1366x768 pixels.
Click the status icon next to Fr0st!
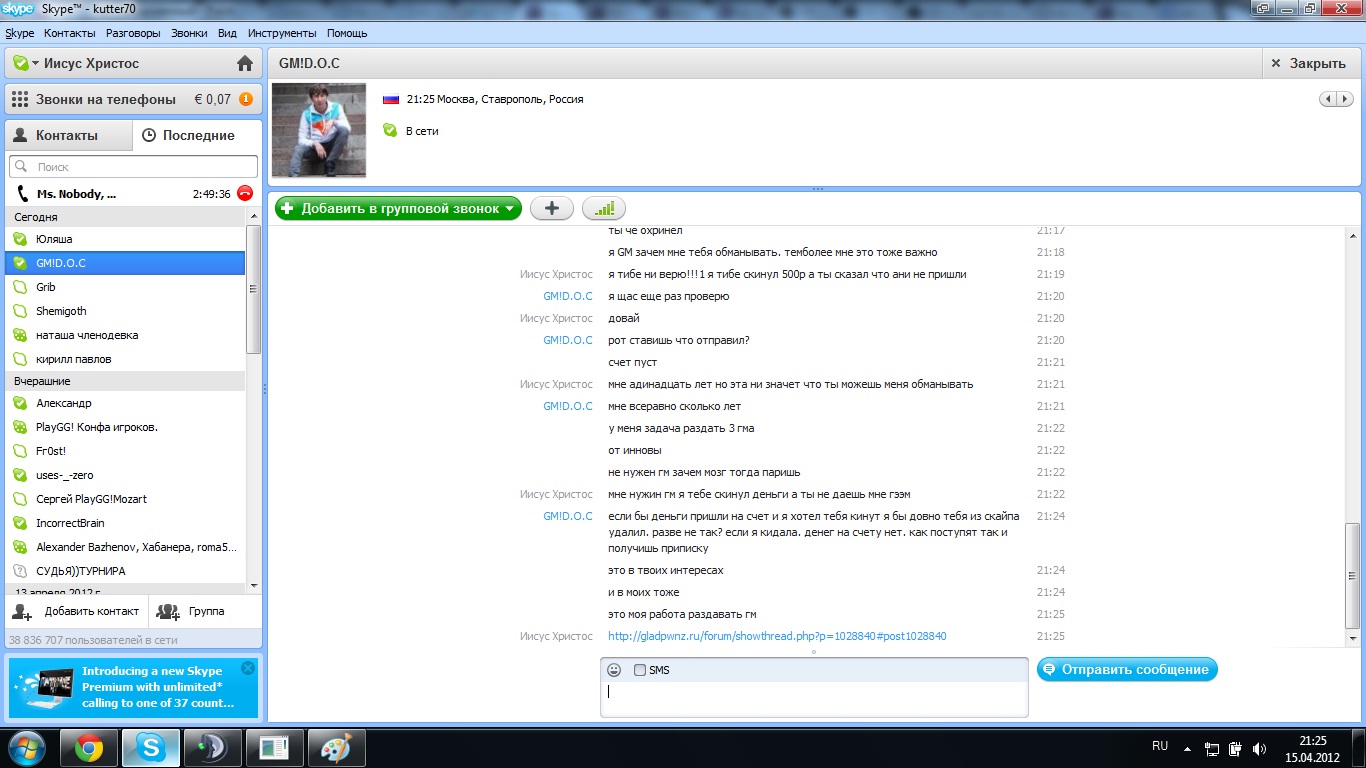tap(20, 451)
